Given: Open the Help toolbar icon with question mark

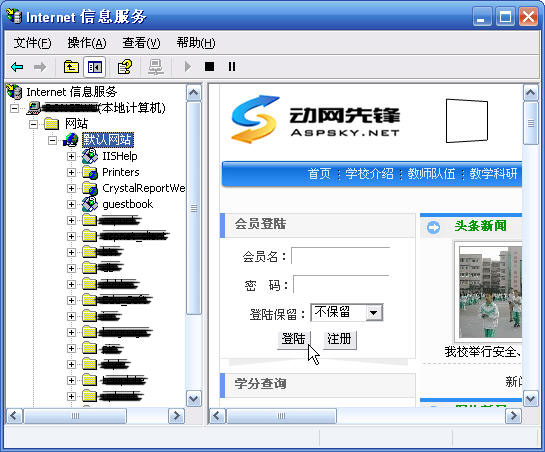Looking at the screenshot, I should (125, 66).
